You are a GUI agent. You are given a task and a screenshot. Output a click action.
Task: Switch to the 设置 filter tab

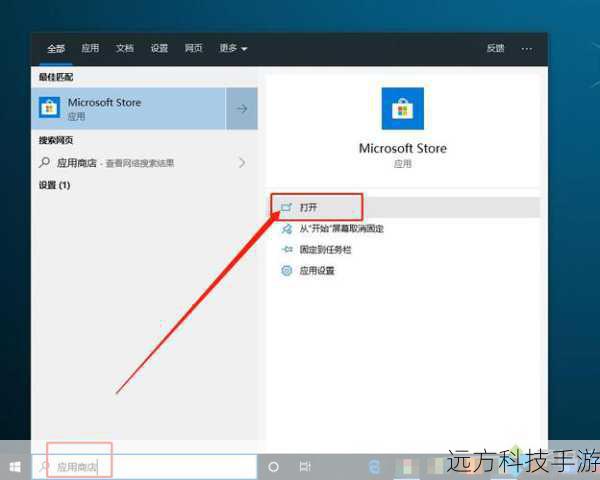pyautogui.click(x=159, y=48)
